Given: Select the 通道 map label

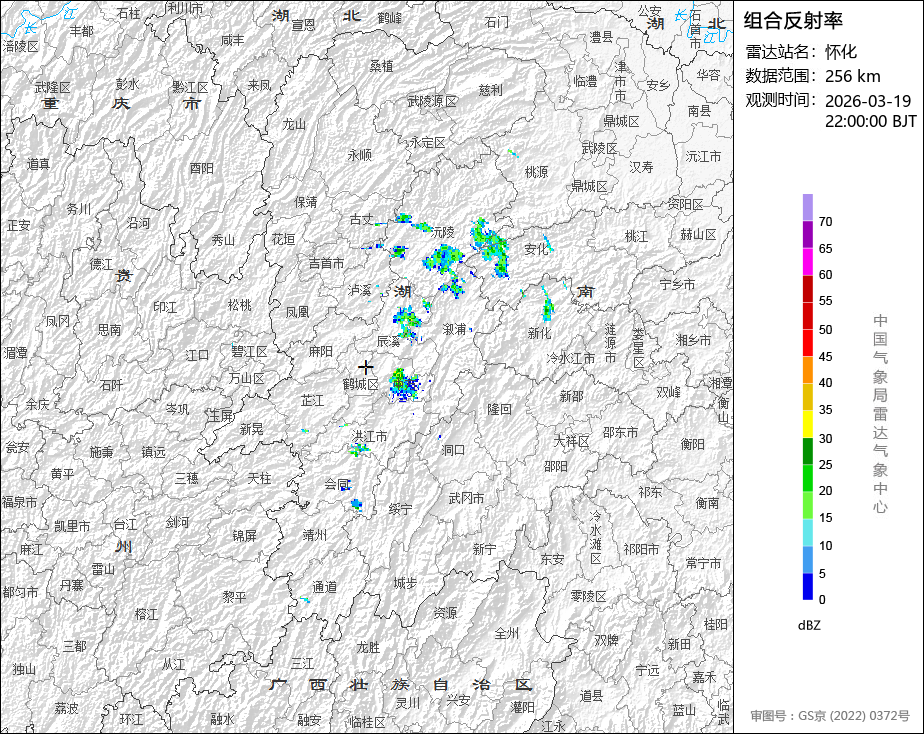Looking at the screenshot, I should tap(325, 587).
